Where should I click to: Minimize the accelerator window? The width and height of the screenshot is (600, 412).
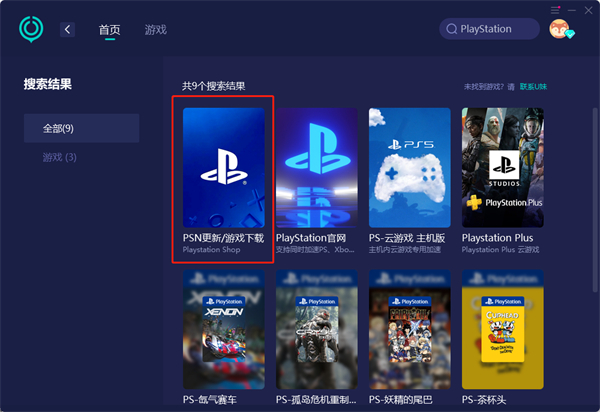pyautogui.click(x=572, y=10)
